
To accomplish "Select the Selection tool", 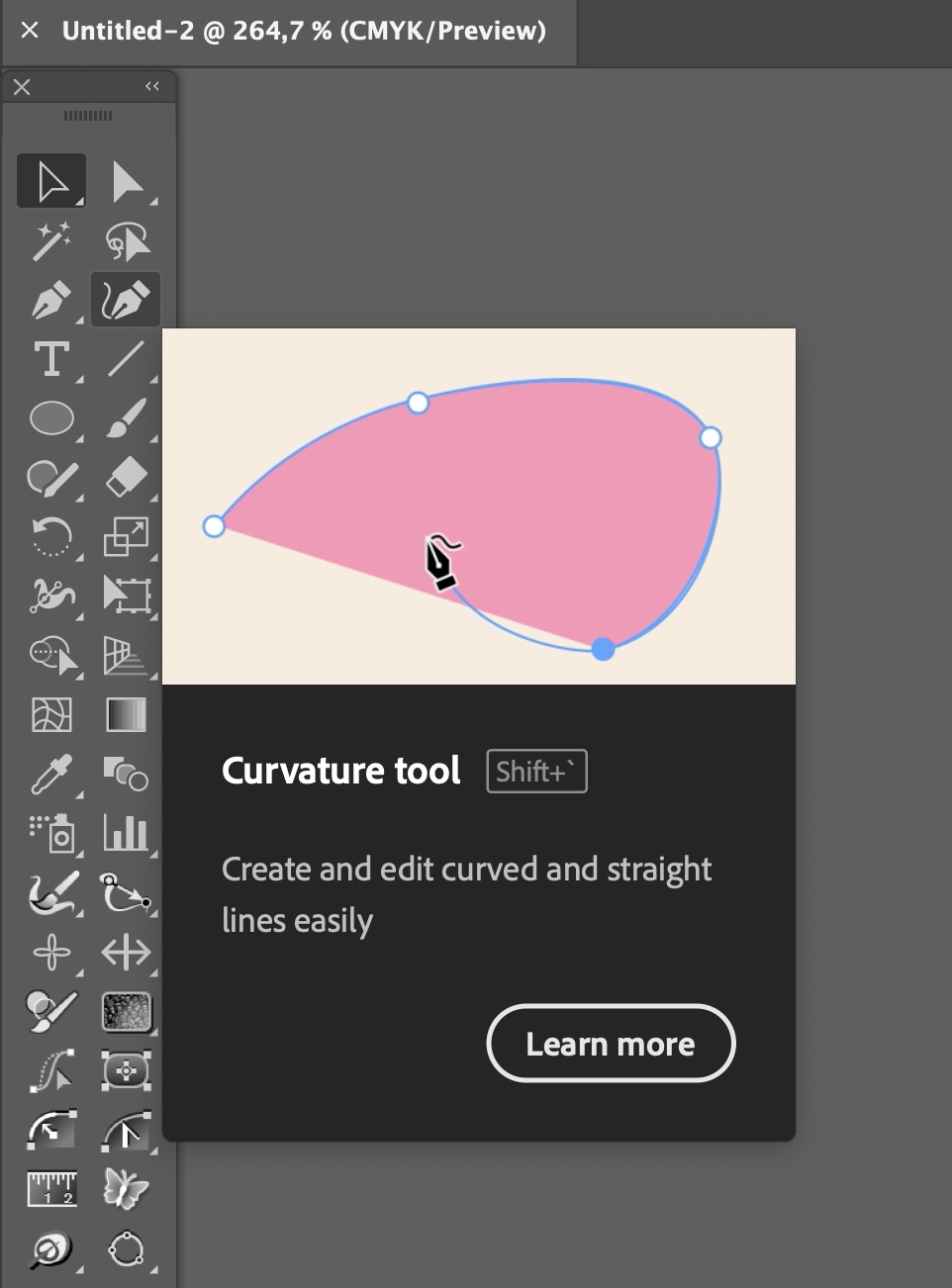I will [50, 180].
